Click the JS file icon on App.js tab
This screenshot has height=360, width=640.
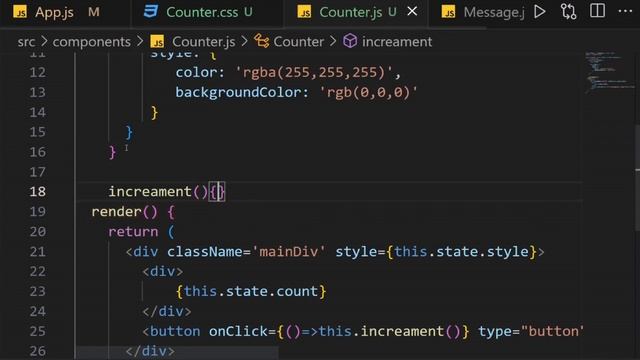point(20,12)
